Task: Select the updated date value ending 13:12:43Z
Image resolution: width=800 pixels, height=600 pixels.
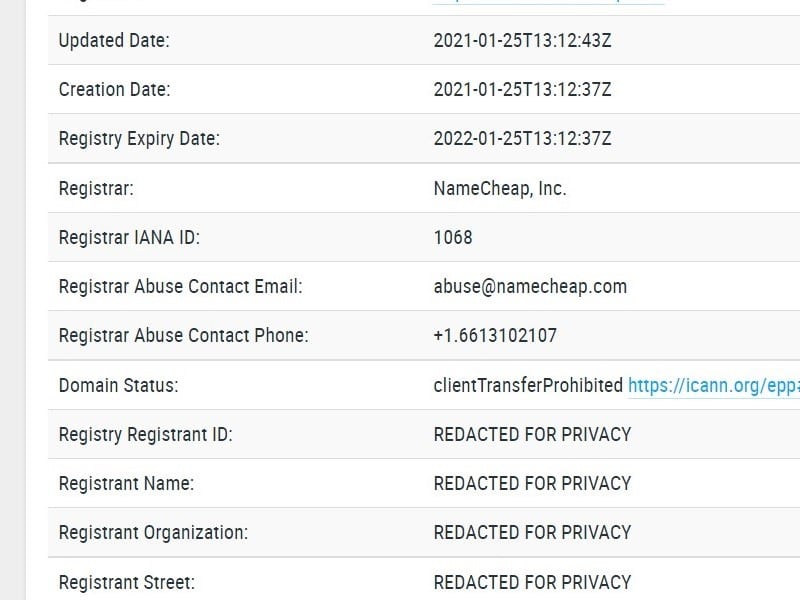Action: 522,41
